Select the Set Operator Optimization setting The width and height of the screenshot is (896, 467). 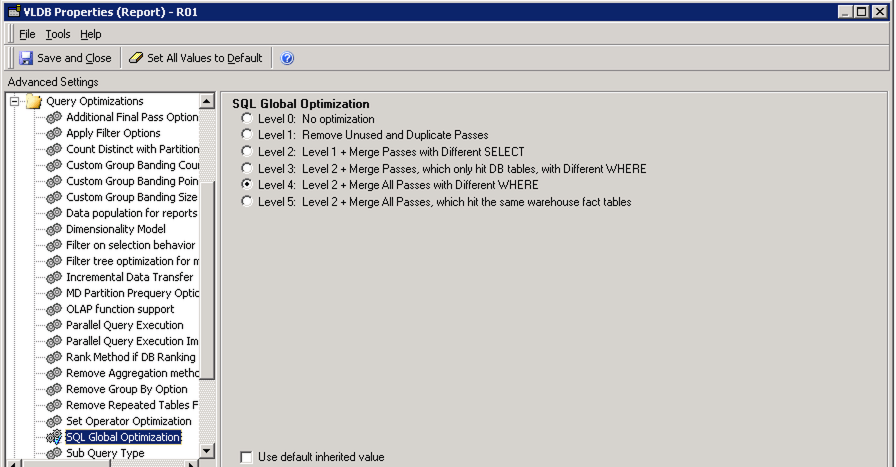(129, 421)
